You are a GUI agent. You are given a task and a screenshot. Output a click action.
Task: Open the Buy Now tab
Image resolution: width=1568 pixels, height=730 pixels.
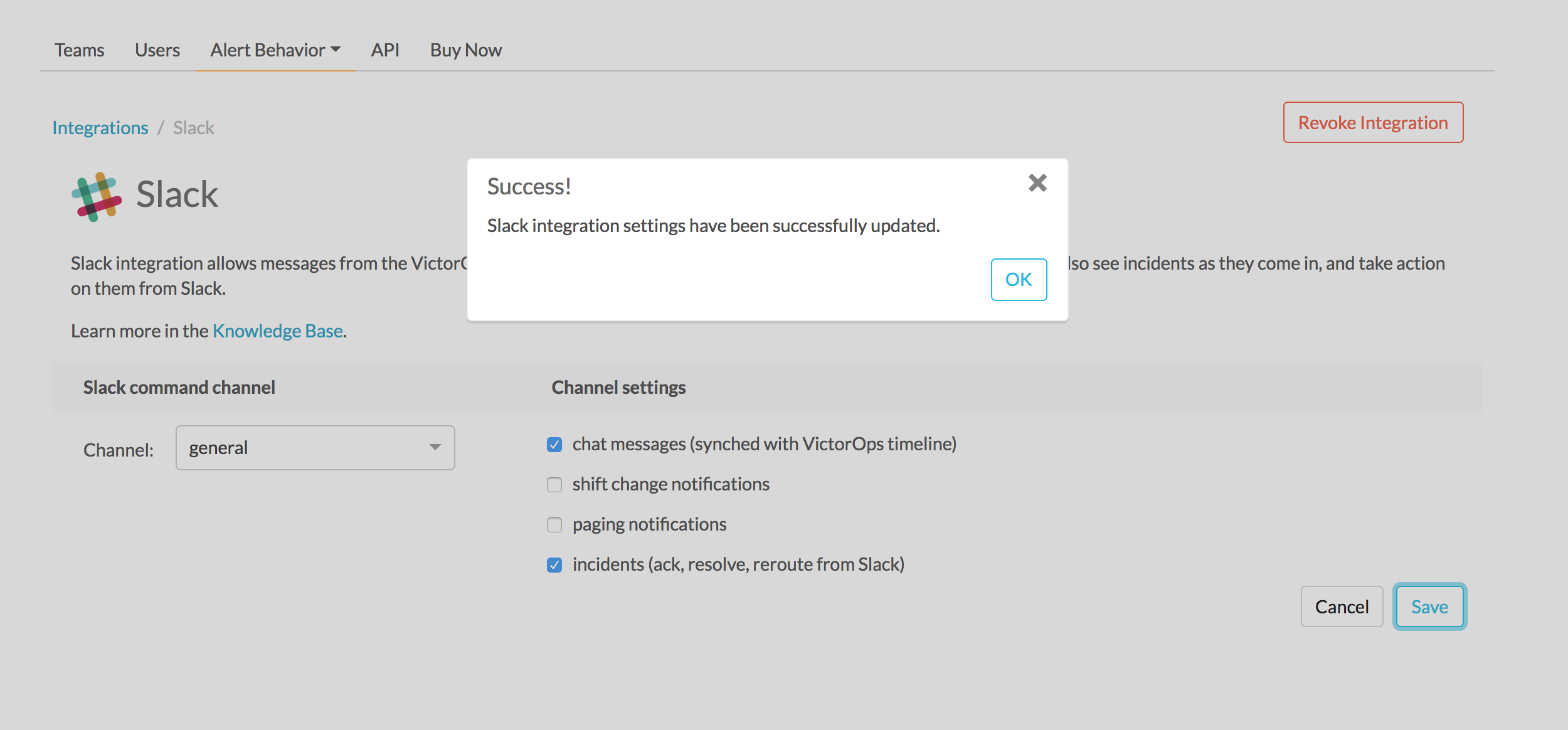point(466,50)
